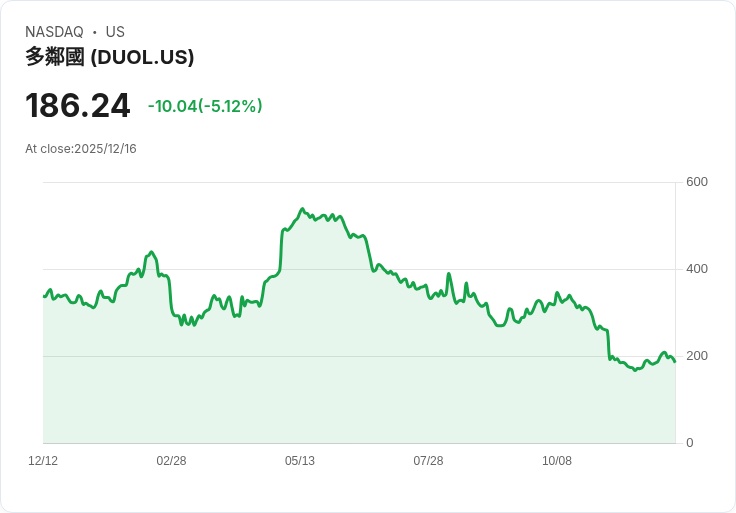Click the separator dot between NASDAQ and US
Screen dimensions: 736x513
point(94,32)
